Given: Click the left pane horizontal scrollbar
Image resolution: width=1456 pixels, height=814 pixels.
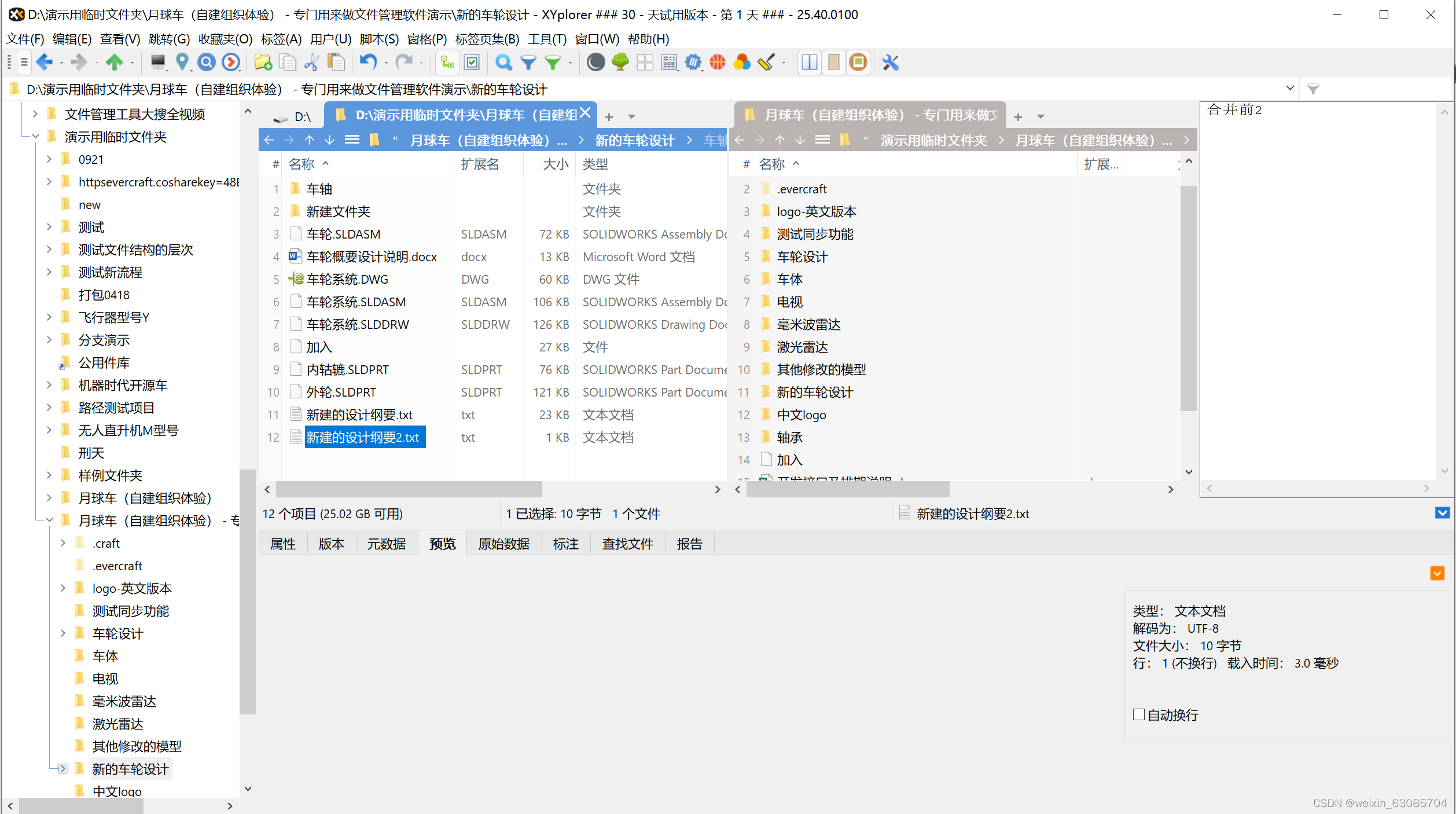Looking at the screenshot, I should (x=409, y=489).
